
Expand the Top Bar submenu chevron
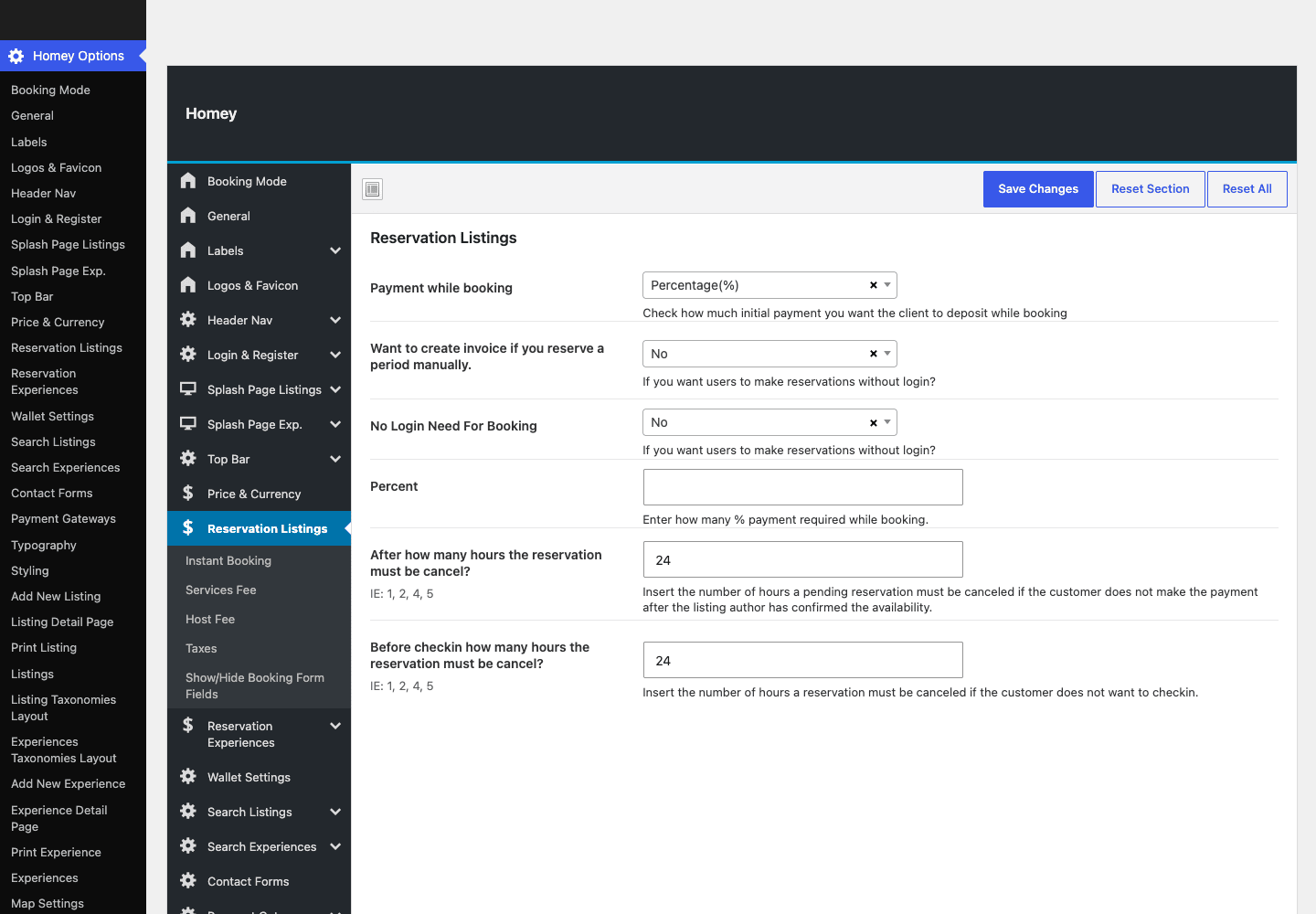pyautogui.click(x=335, y=459)
